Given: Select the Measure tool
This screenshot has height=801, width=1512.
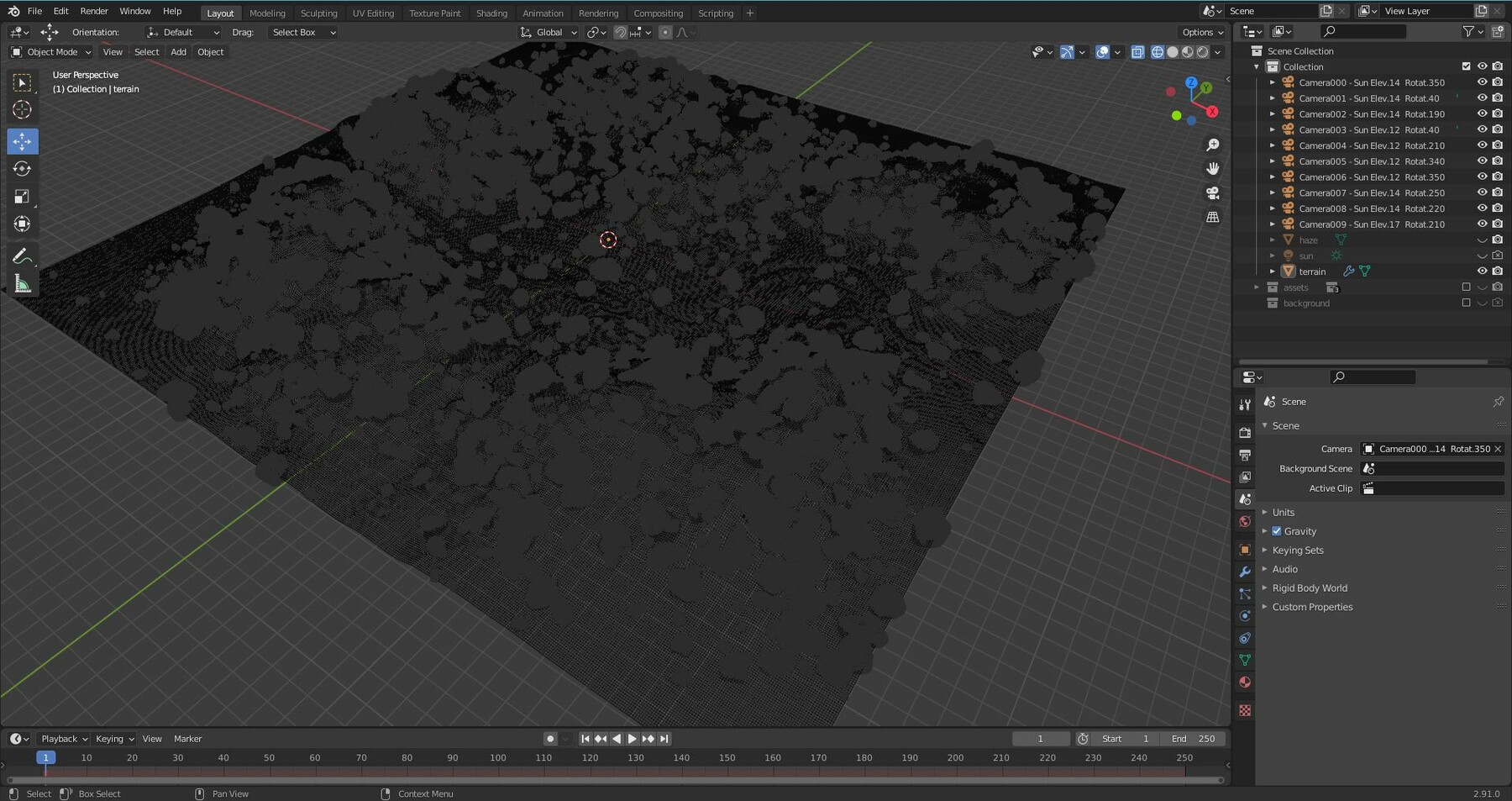Looking at the screenshot, I should tap(23, 283).
